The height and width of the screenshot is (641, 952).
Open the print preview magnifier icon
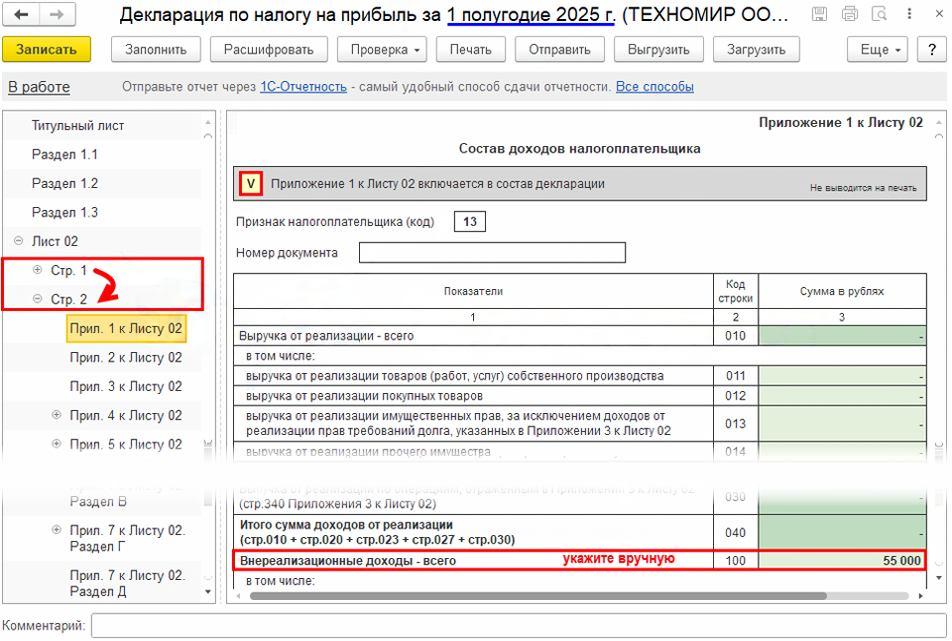(877, 15)
